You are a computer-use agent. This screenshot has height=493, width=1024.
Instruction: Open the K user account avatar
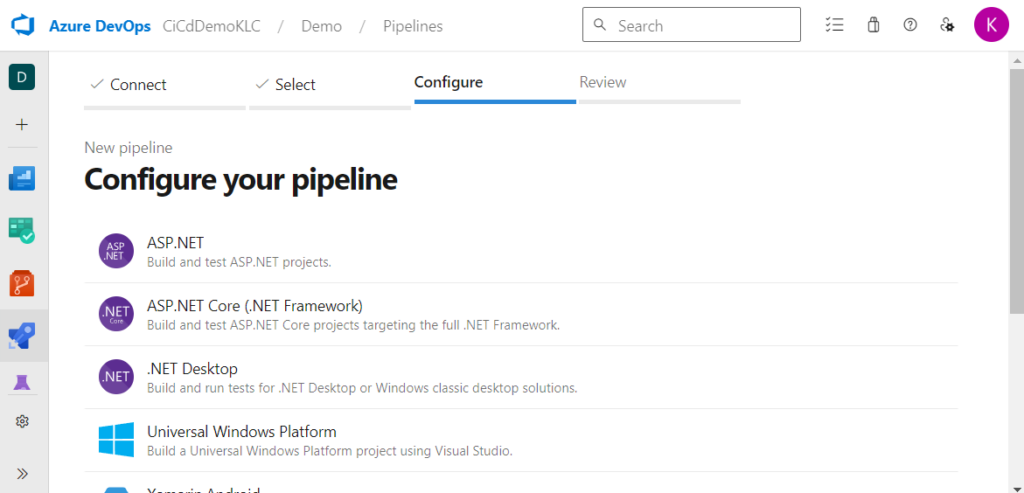pyautogui.click(x=991, y=25)
